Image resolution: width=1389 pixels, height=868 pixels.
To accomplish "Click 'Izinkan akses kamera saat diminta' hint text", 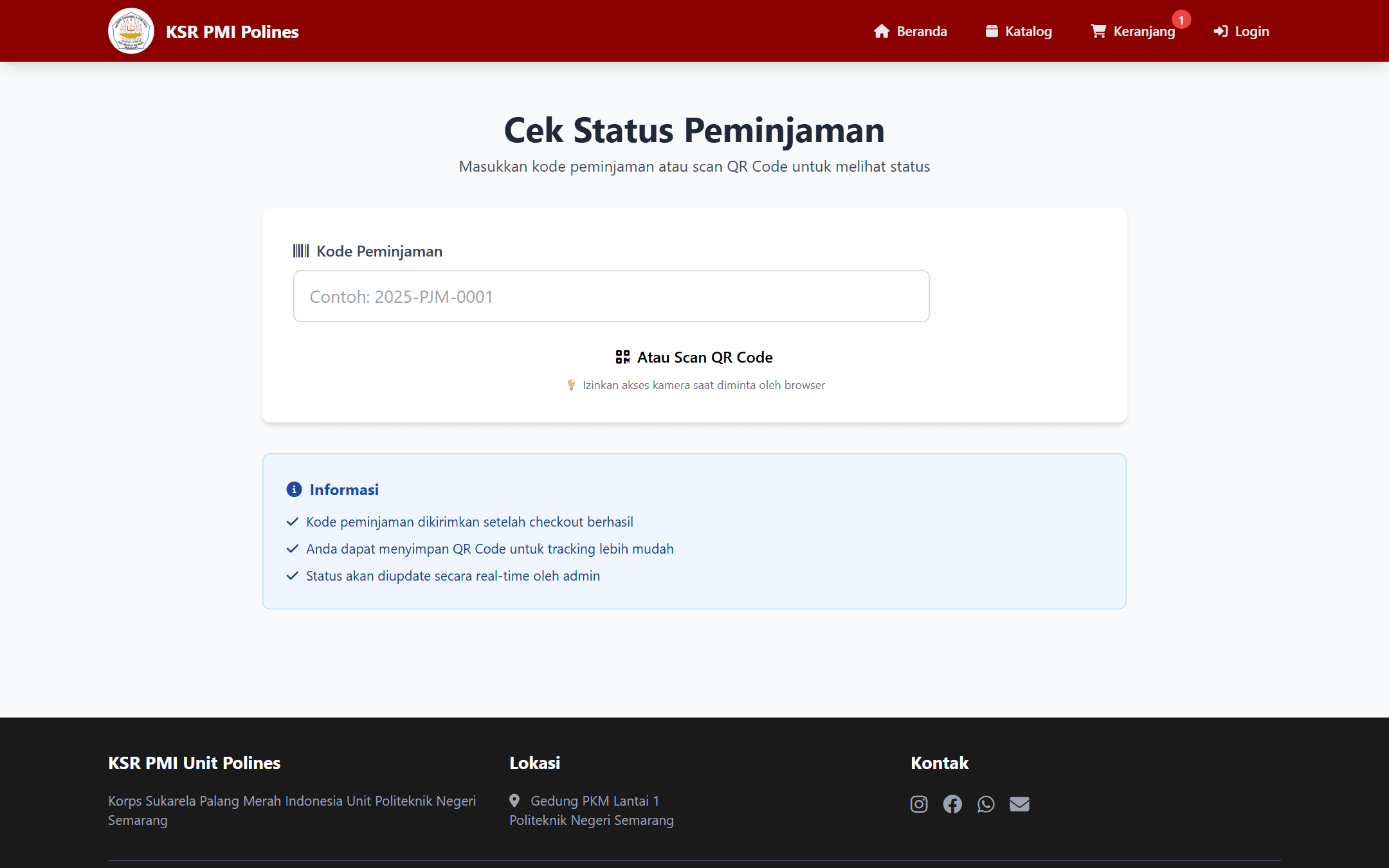I will click(669, 384).
